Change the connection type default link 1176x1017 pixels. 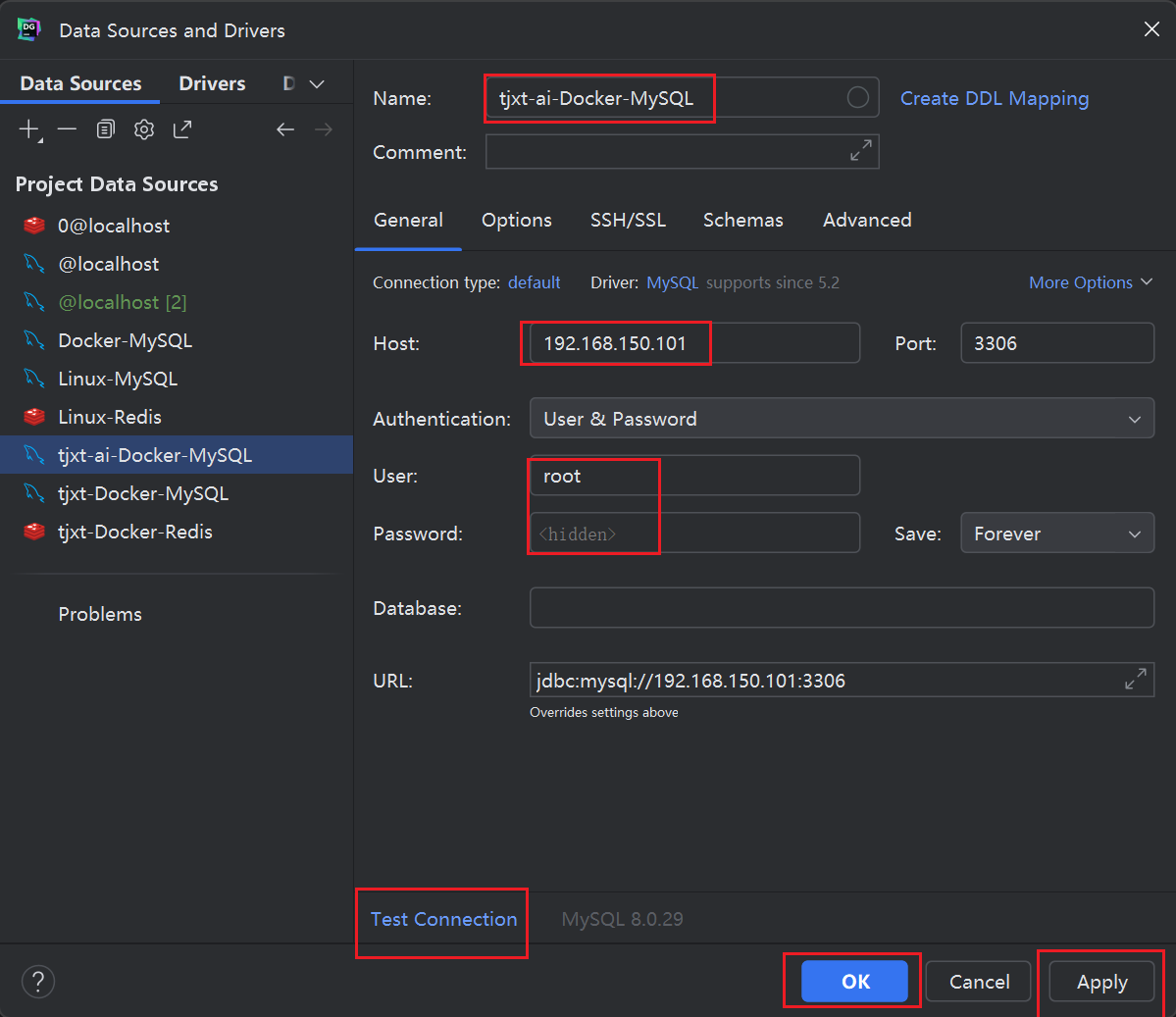pyautogui.click(x=534, y=282)
